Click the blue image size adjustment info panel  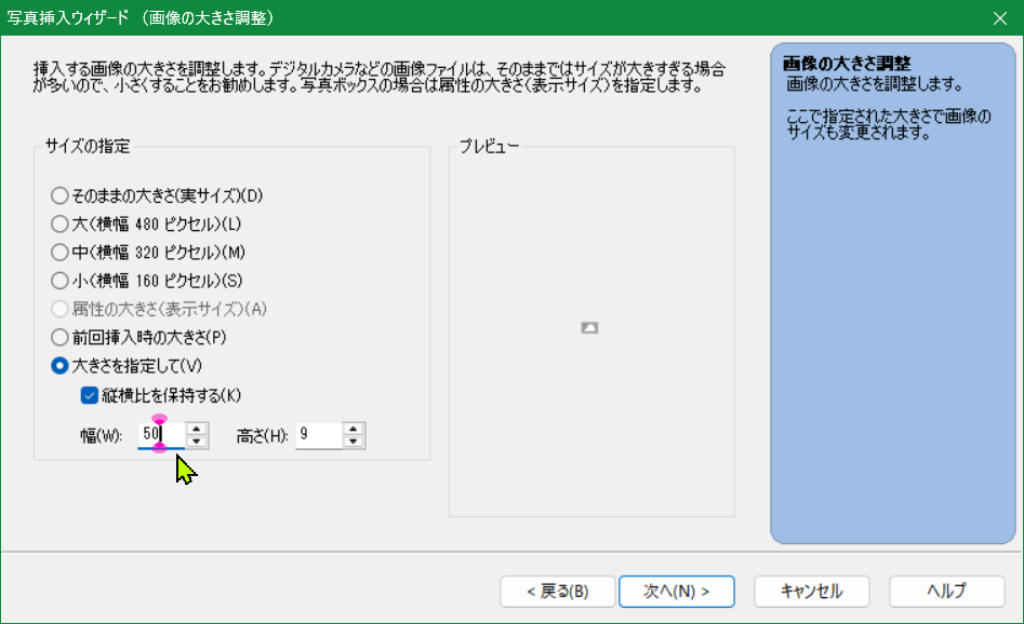[890, 300]
